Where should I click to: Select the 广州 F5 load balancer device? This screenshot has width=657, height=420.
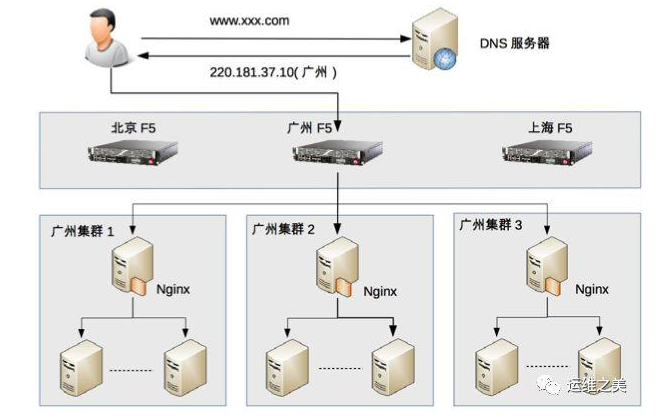click(338, 153)
